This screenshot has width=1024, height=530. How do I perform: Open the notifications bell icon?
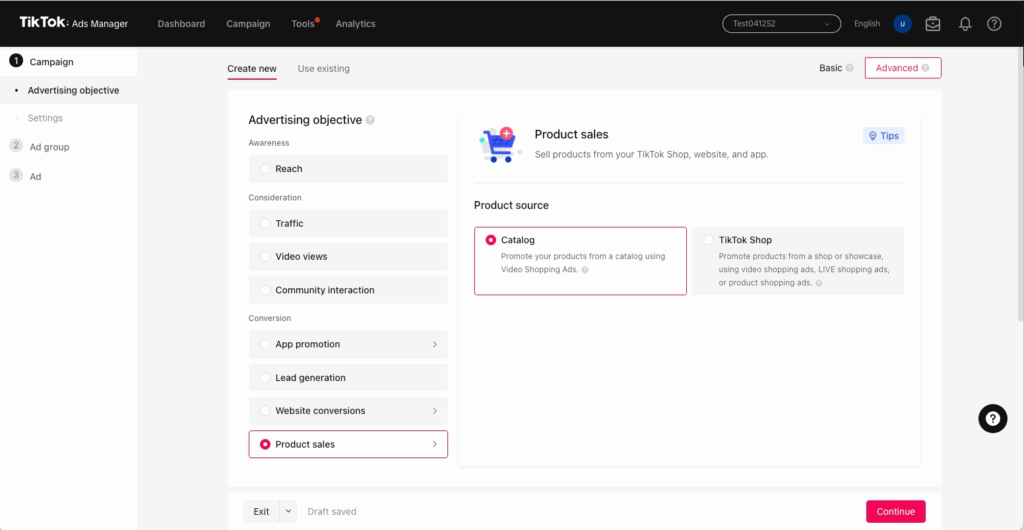pyautogui.click(x=965, y=24)
